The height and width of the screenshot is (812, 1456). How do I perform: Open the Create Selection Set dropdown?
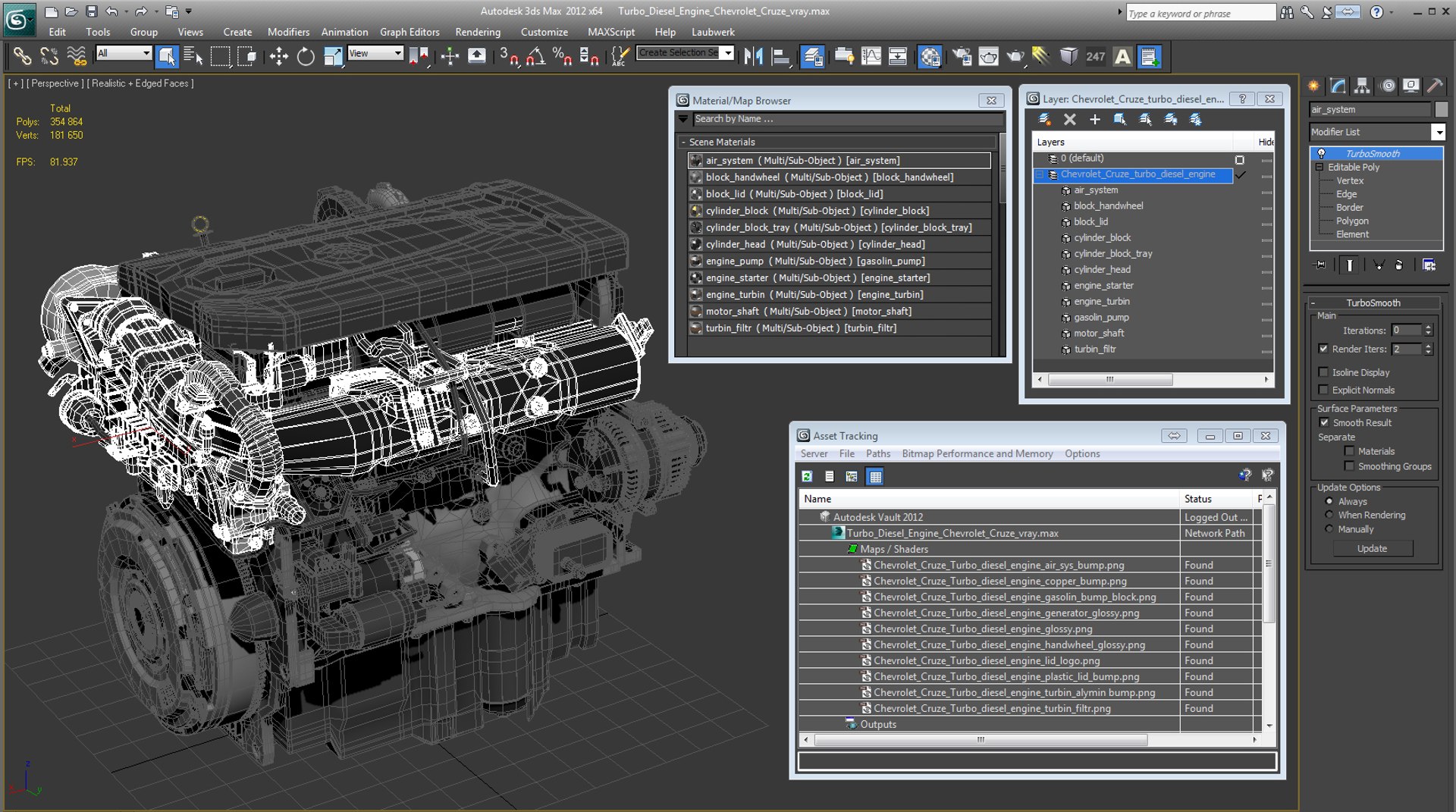(x=728, y=53)
